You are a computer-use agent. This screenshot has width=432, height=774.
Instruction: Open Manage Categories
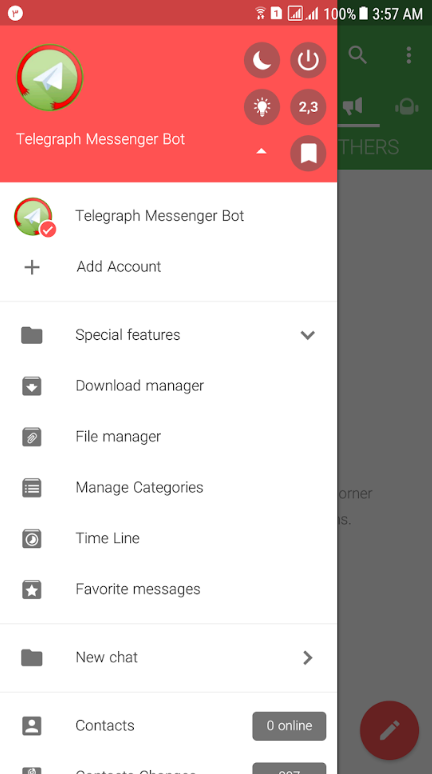168,488
